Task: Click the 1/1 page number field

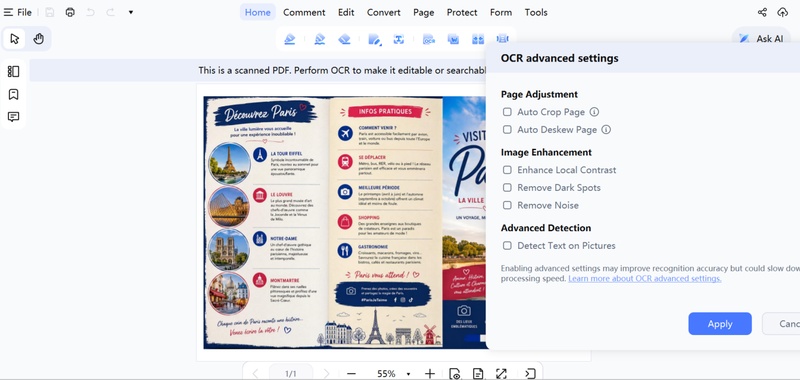Action: pos(291,374)
